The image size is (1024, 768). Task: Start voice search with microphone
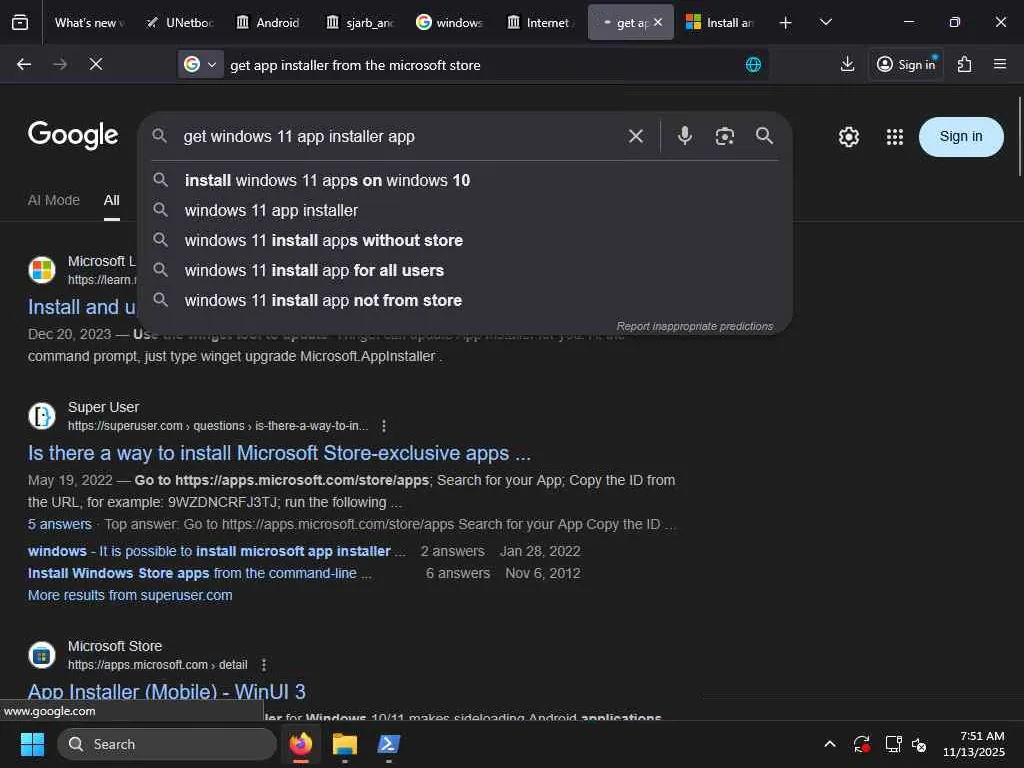click(x=684, y=136)
